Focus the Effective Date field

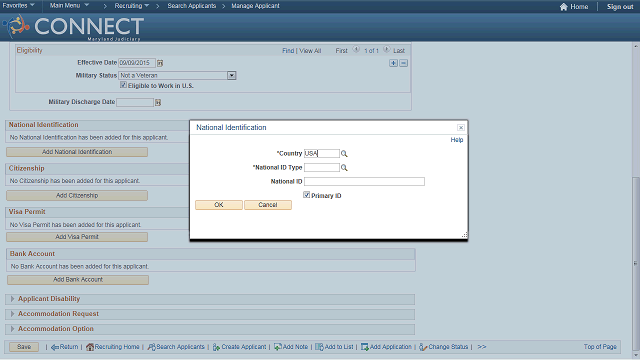click(x=137, y=63)
